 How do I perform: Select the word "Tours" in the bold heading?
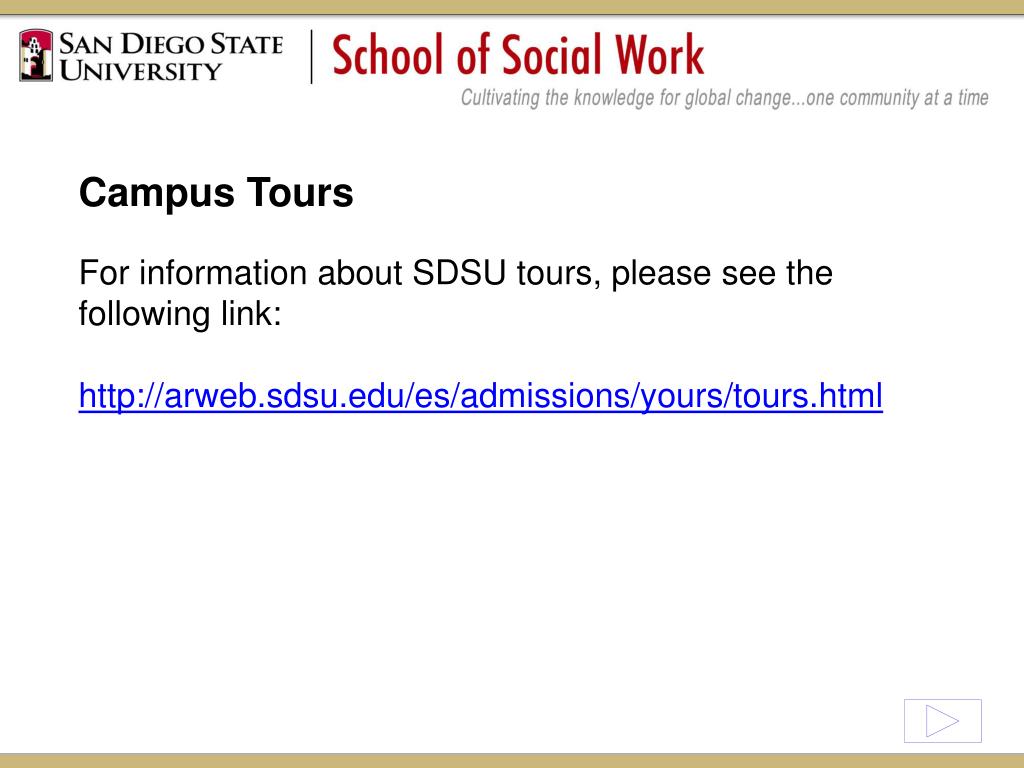(300, 193)
